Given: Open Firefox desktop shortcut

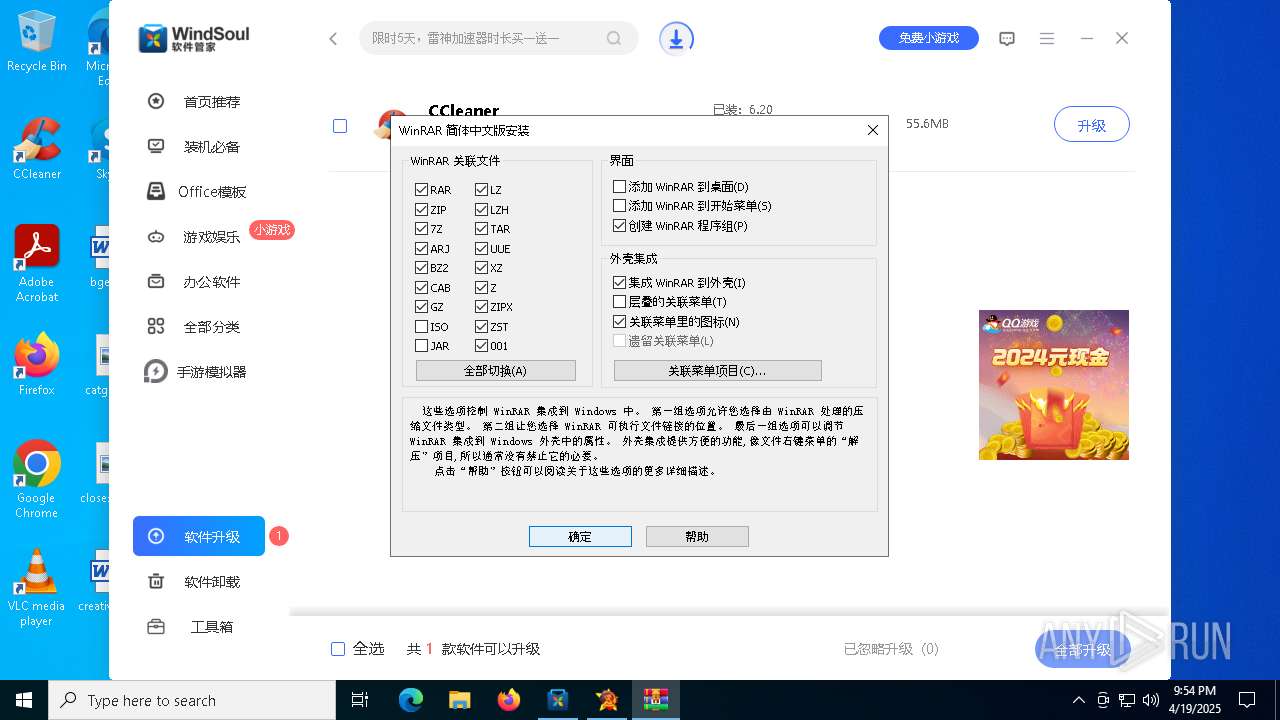Looking at the screenshot, I should [x=37, y=365].
